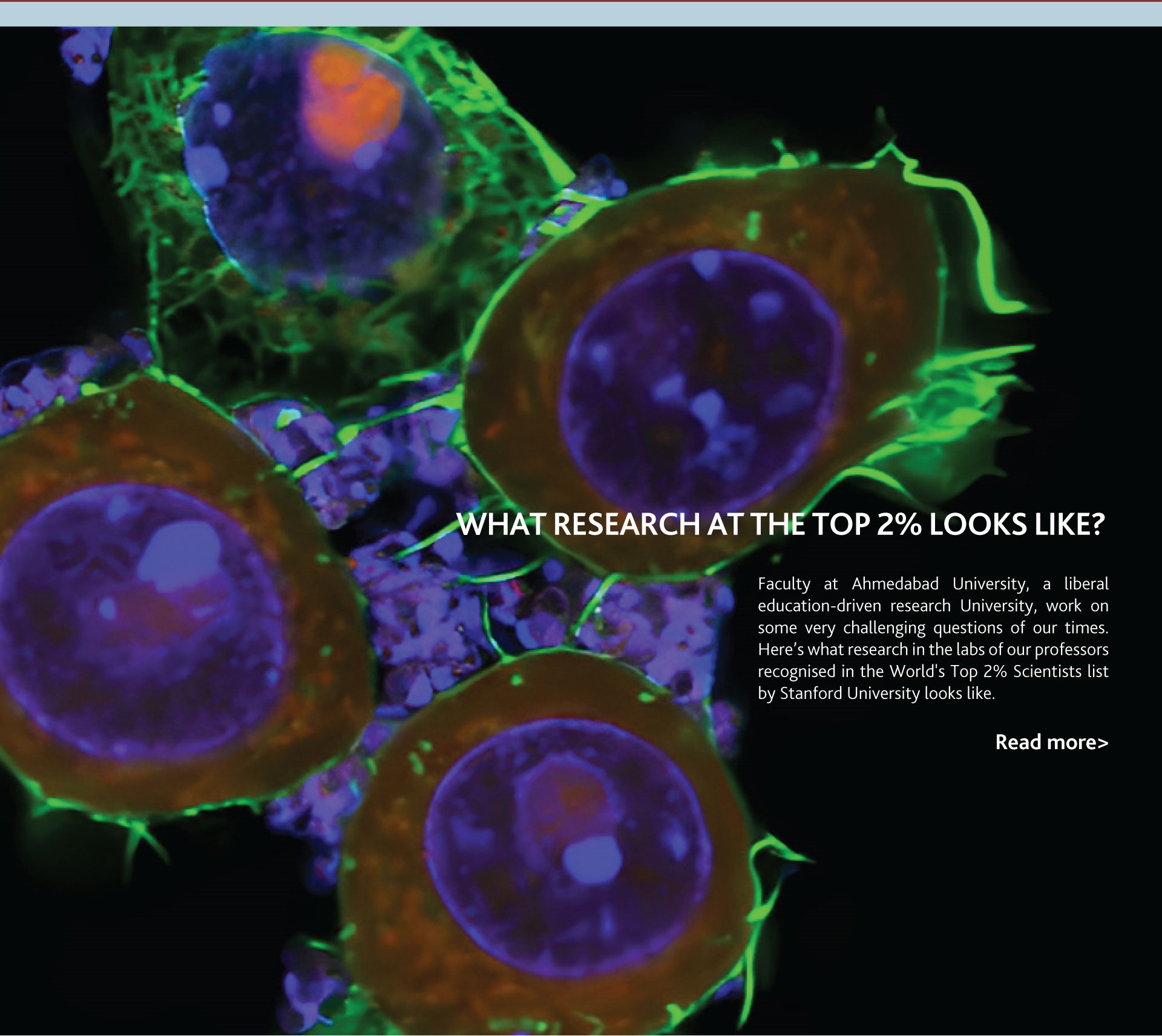Click the words "World's Top 2% Scientists list"
Image resolution: width=1162 pixels, height=1036 pixels.
(999, 672)
